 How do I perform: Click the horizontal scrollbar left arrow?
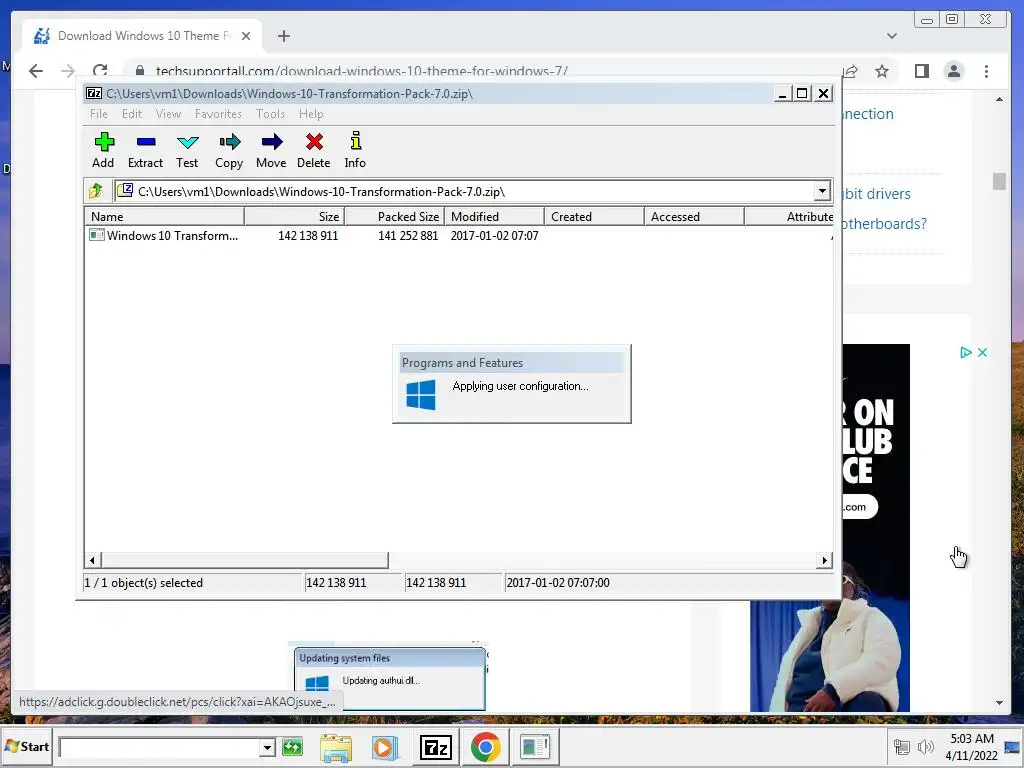click(93, 560)
